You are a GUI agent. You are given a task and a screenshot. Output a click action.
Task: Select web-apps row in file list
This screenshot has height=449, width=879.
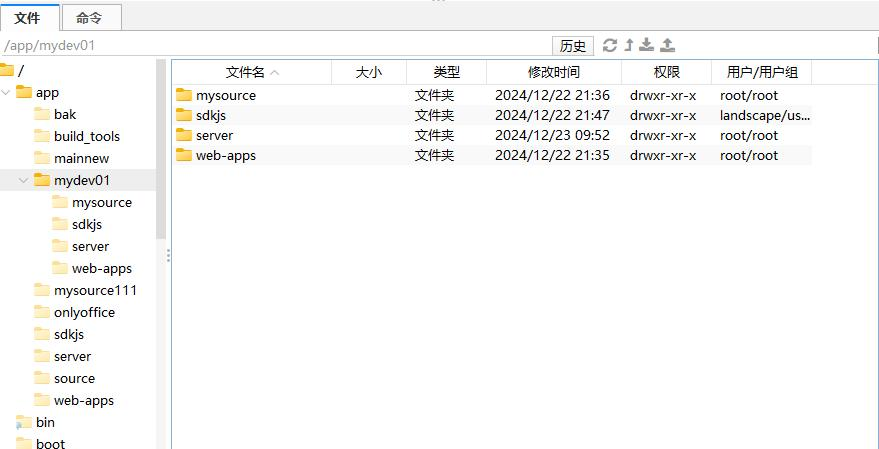tap(492, 155)
